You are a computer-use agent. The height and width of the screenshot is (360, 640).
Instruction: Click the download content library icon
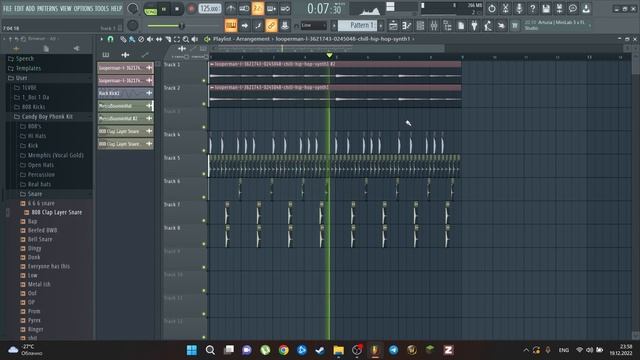click(586, 8)
